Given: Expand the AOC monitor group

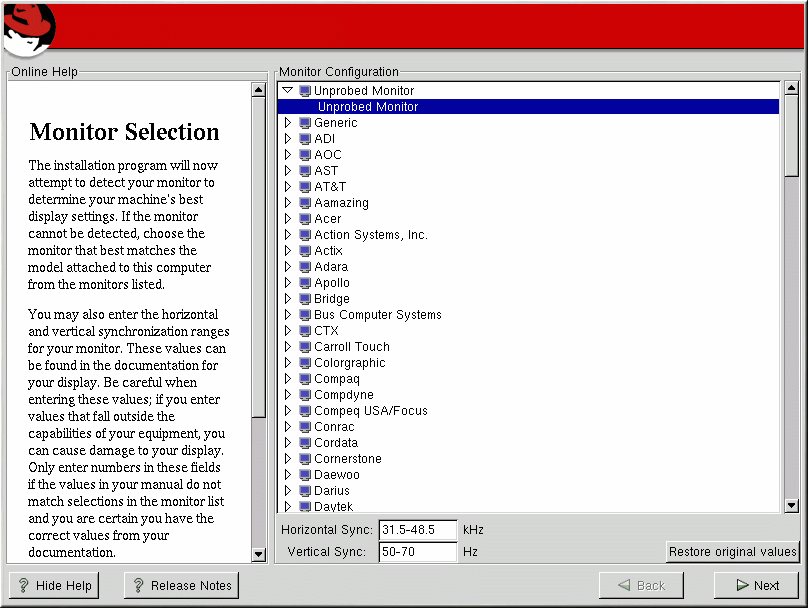Looking at the screenshot, I should coord(288,155).
